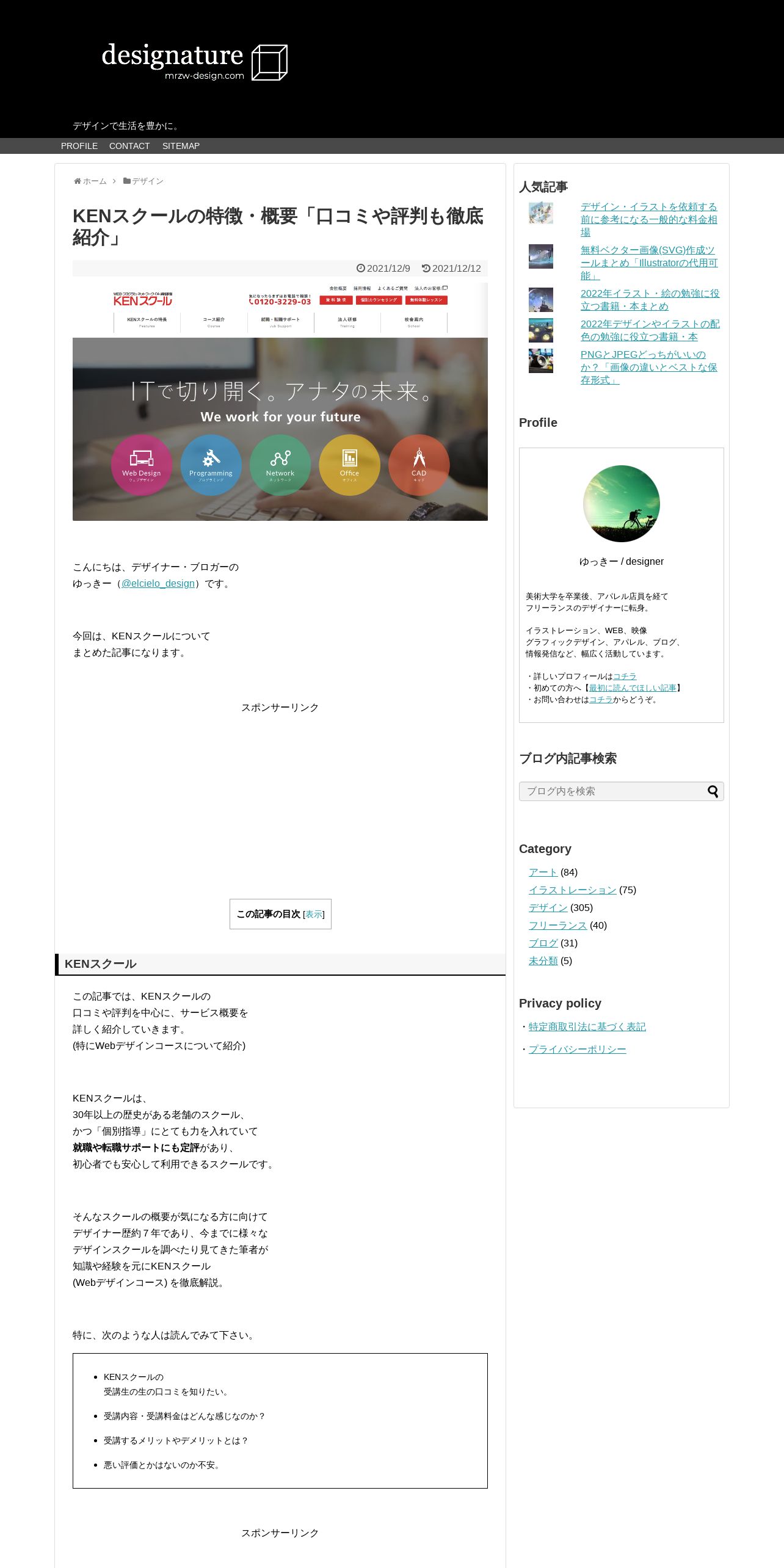Open the PNGとJPEG popular article thumbnail
Screen dimensions: 784x1568
pos(541,361)
